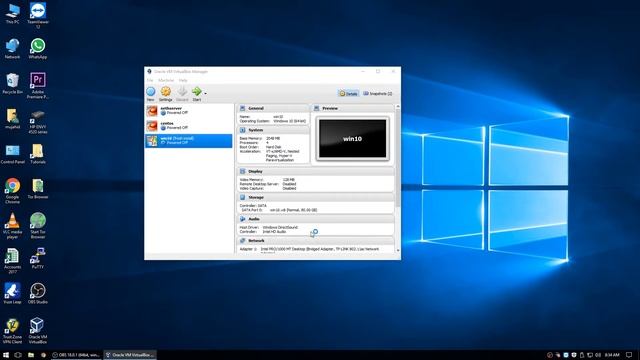Switch to the Details view button
640x360 pixels.
349,93
